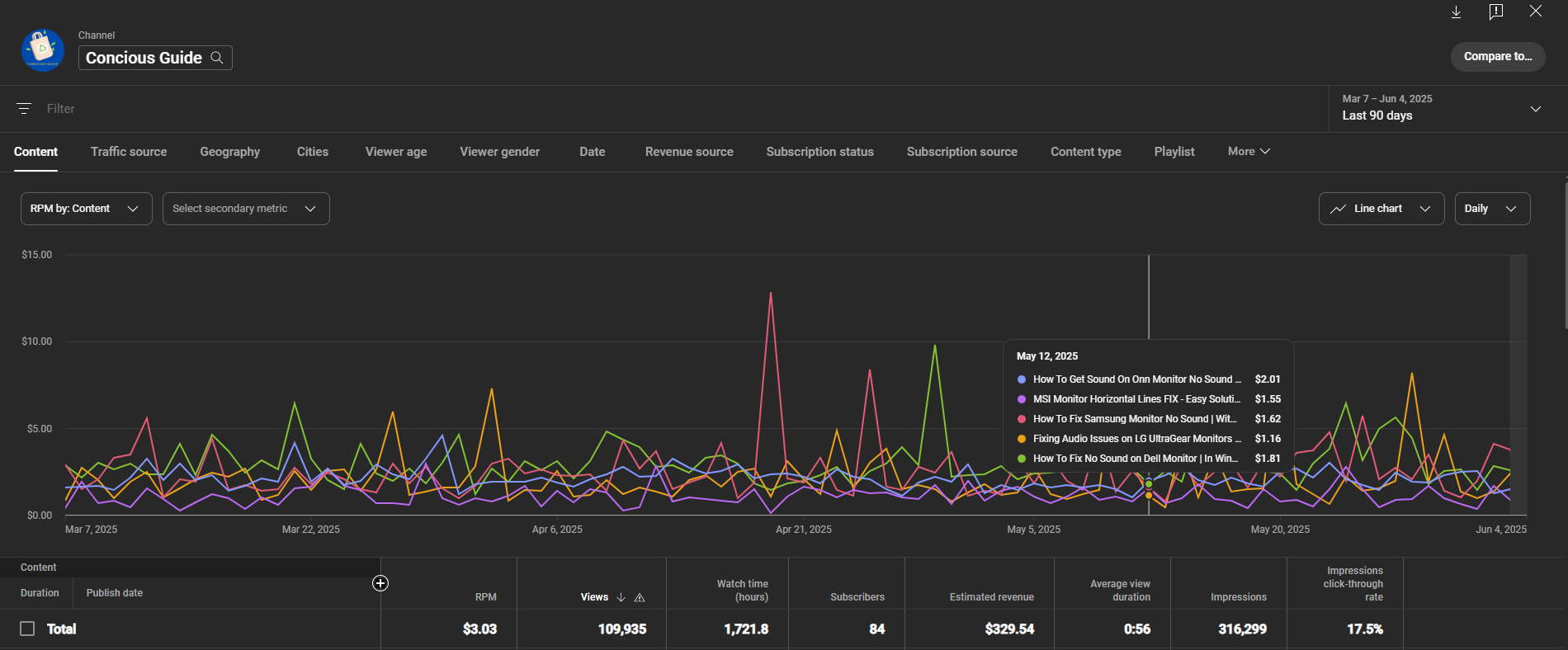
Task: Open the filter lines icon
Action: (24, 109)
